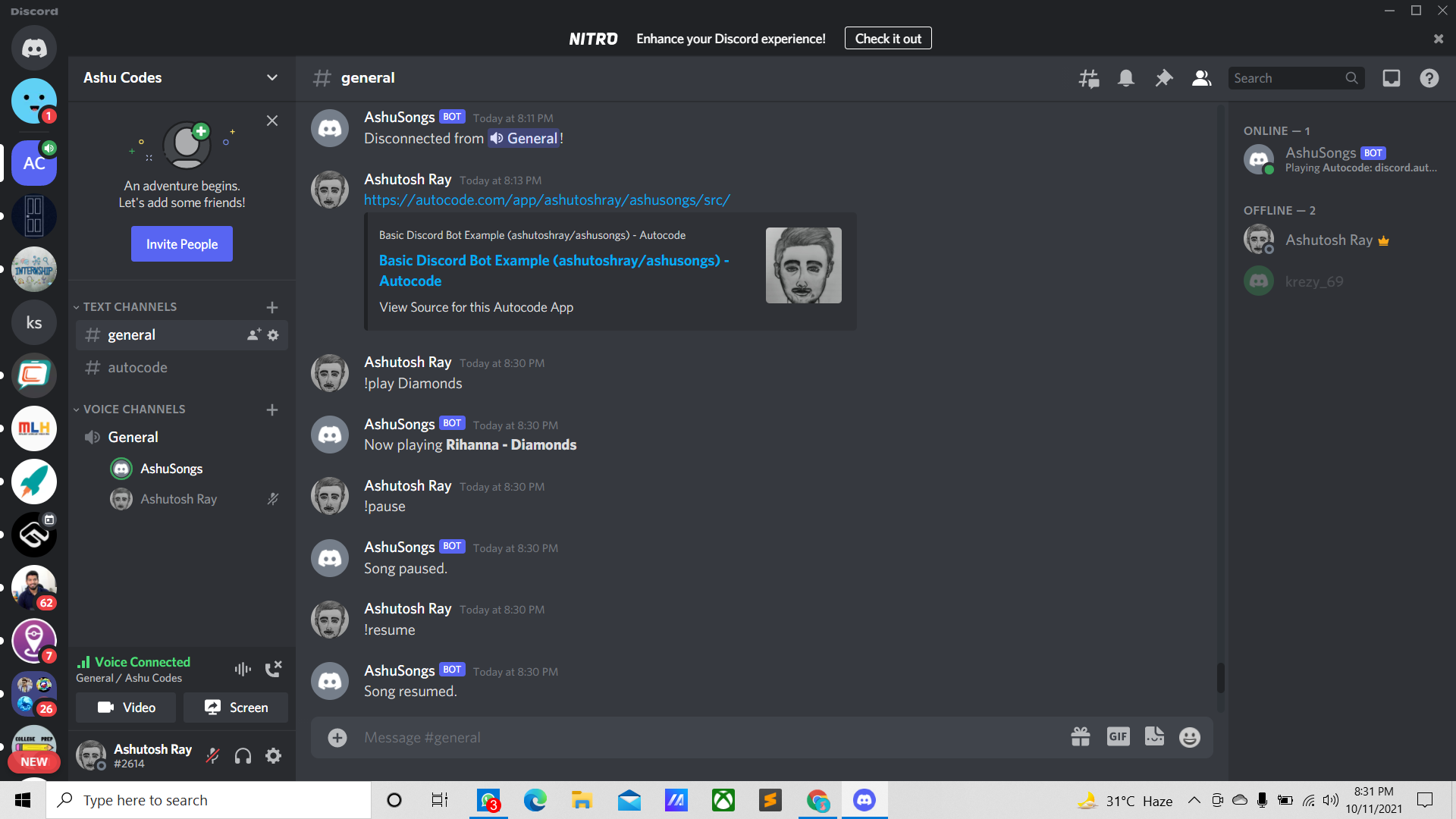This screenshot has height=819, width=1456.
Task: Open pinned messages
Action: 1163,78
